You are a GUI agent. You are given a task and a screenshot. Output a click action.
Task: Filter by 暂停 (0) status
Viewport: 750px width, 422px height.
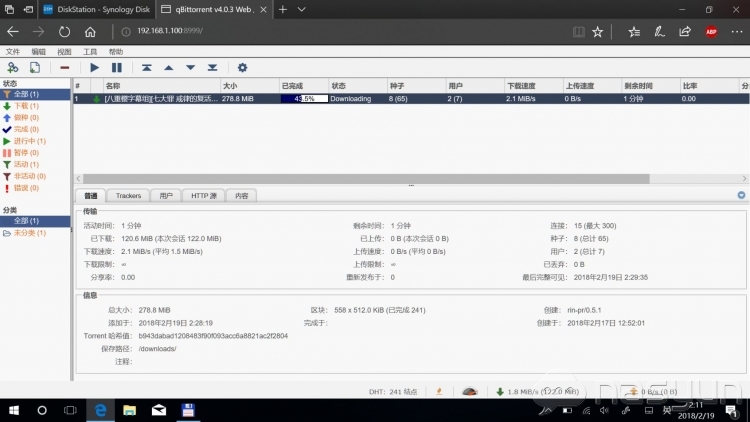pos(26,153)
